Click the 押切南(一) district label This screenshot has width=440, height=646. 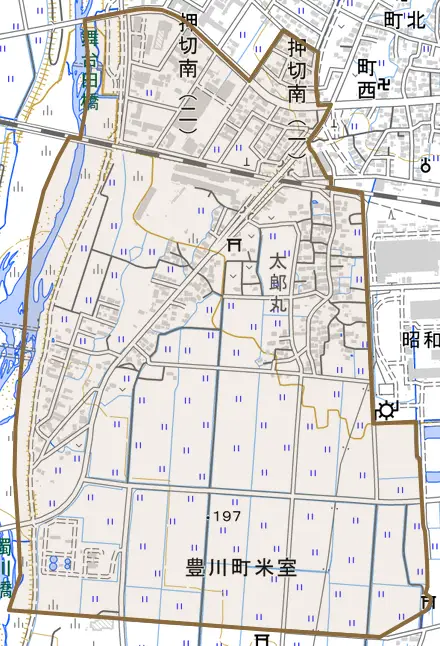click(297, 98)
